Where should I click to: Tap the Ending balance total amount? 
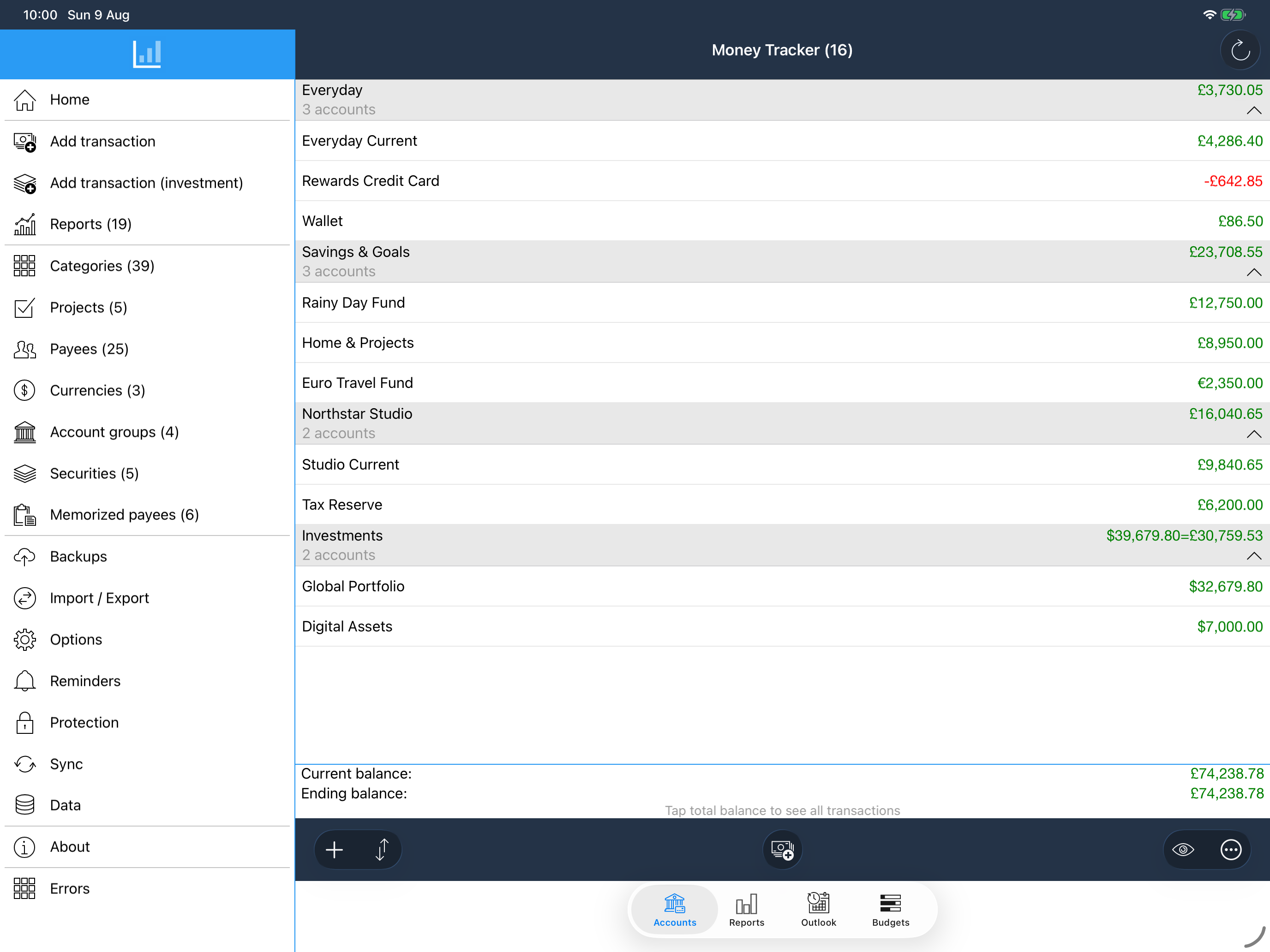pos(1227,794)
